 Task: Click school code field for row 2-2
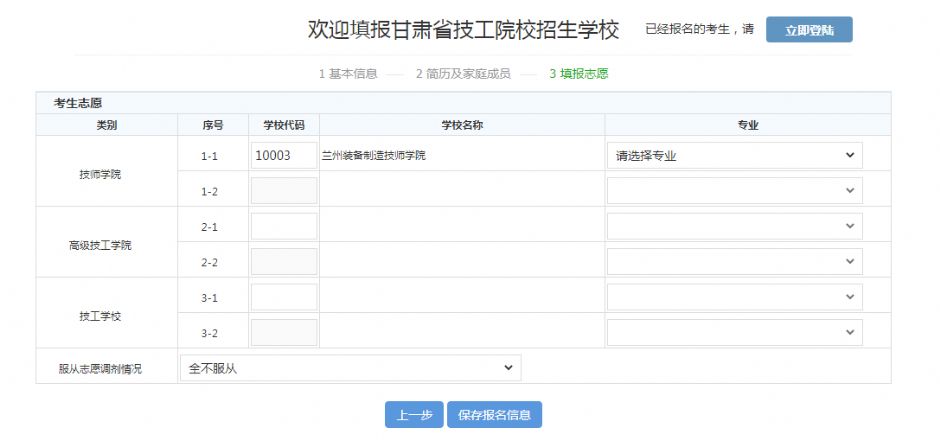pos(284,262)
